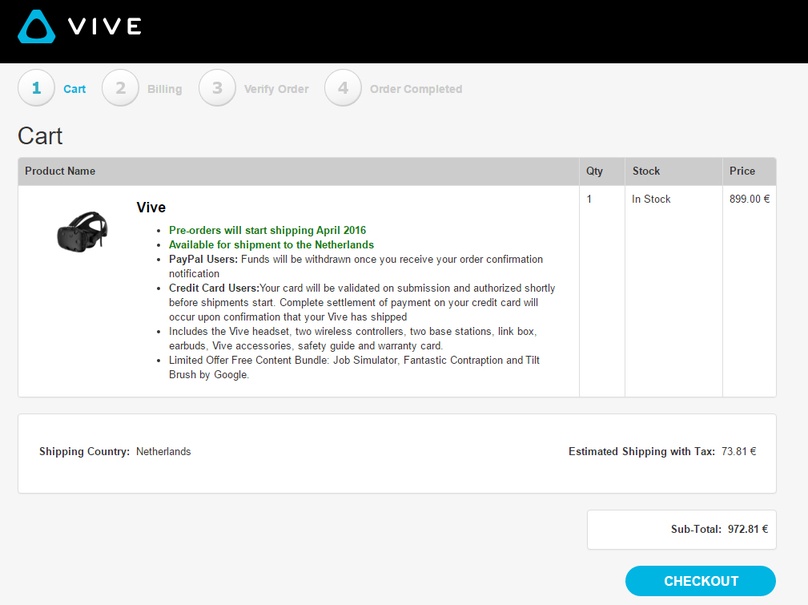Click 'Available for shipment to the Netherlands'
The width and height of the screenshot is (808, 605).
coord(272,245)
